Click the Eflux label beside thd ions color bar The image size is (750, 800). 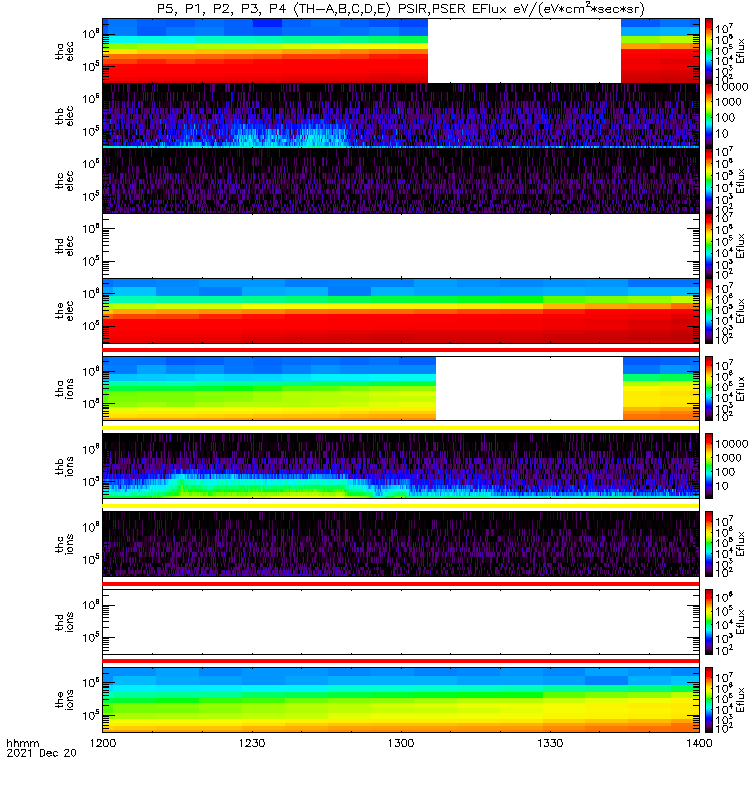click(x=740, y=622)
